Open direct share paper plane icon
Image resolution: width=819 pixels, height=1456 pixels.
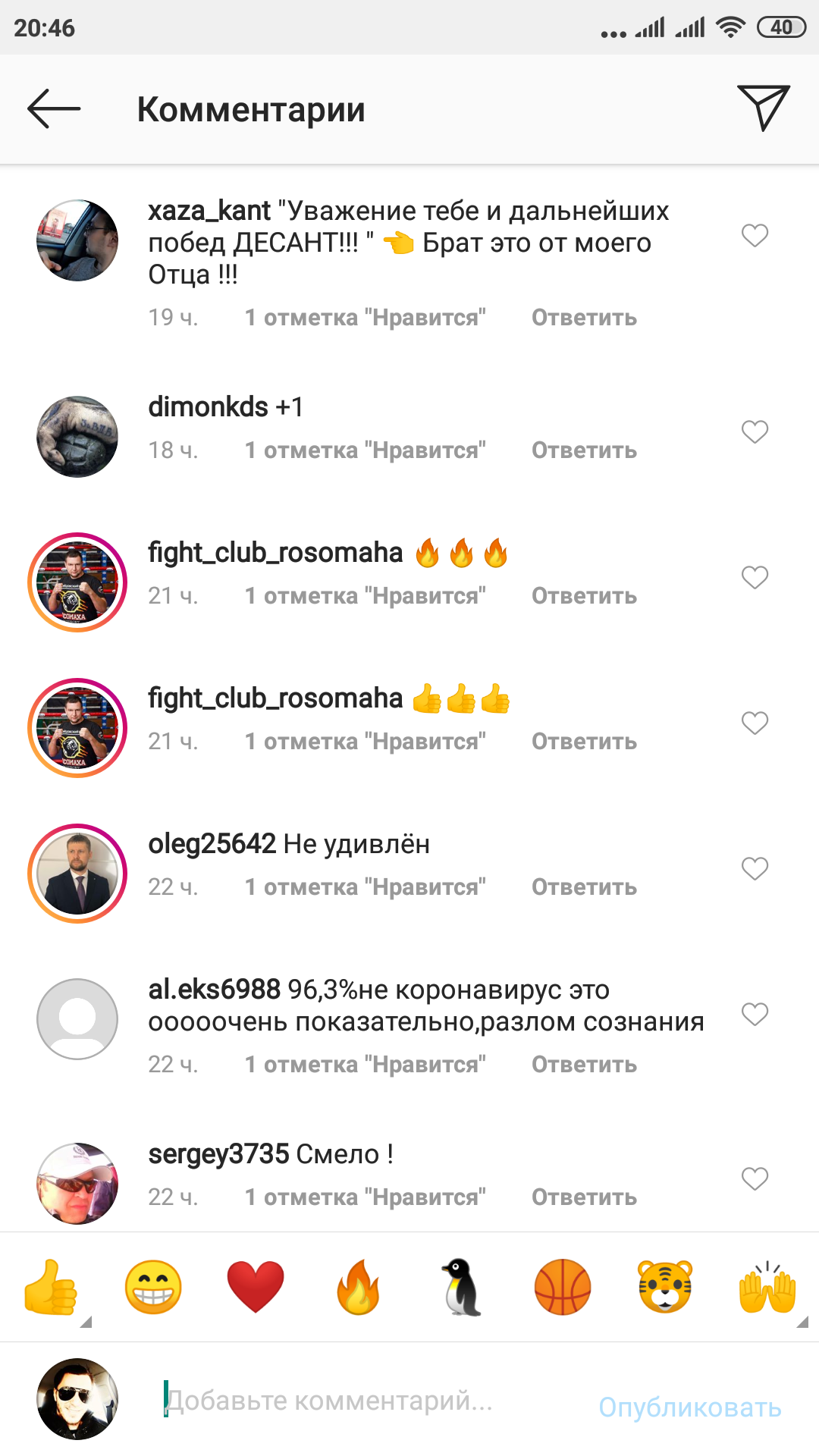pos(764,108)
